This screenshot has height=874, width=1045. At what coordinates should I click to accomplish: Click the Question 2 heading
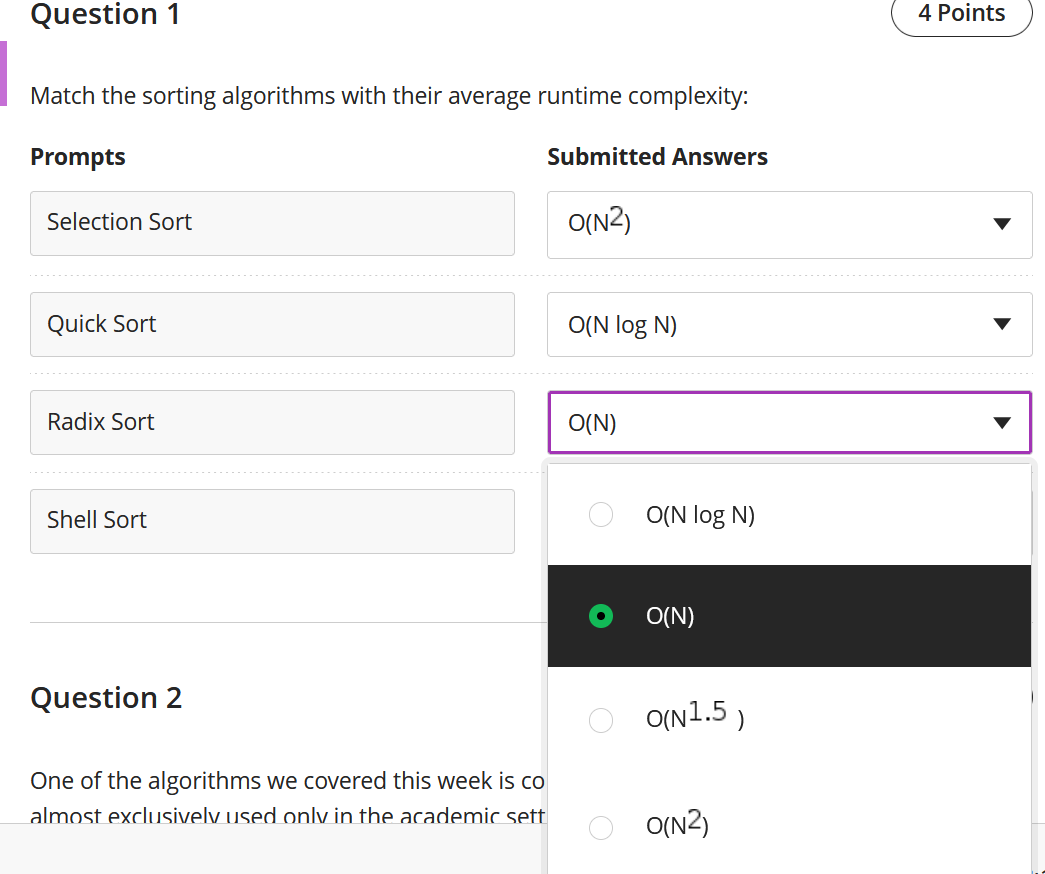point(106,698)
